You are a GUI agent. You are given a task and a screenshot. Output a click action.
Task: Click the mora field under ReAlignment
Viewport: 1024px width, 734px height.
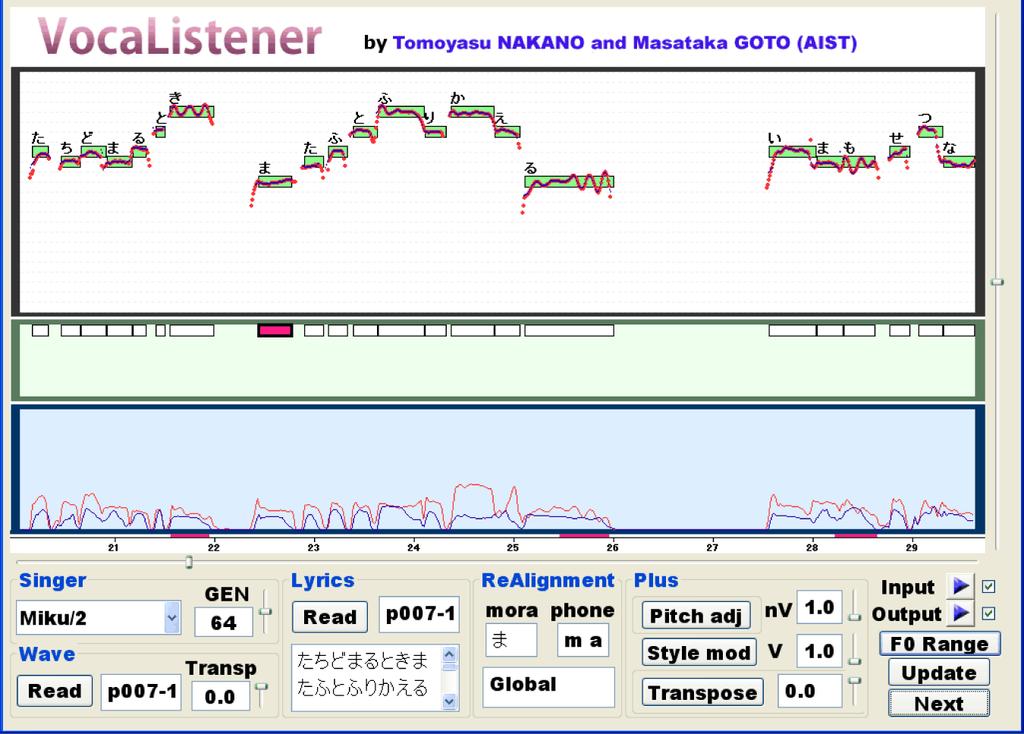coord(511,640)
